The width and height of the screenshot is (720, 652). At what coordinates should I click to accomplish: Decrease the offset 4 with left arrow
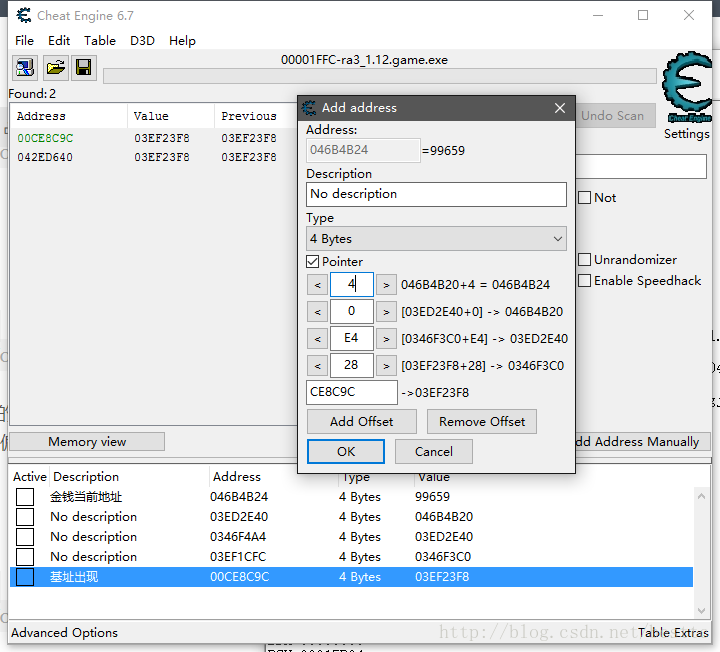(x=317, y=285)
